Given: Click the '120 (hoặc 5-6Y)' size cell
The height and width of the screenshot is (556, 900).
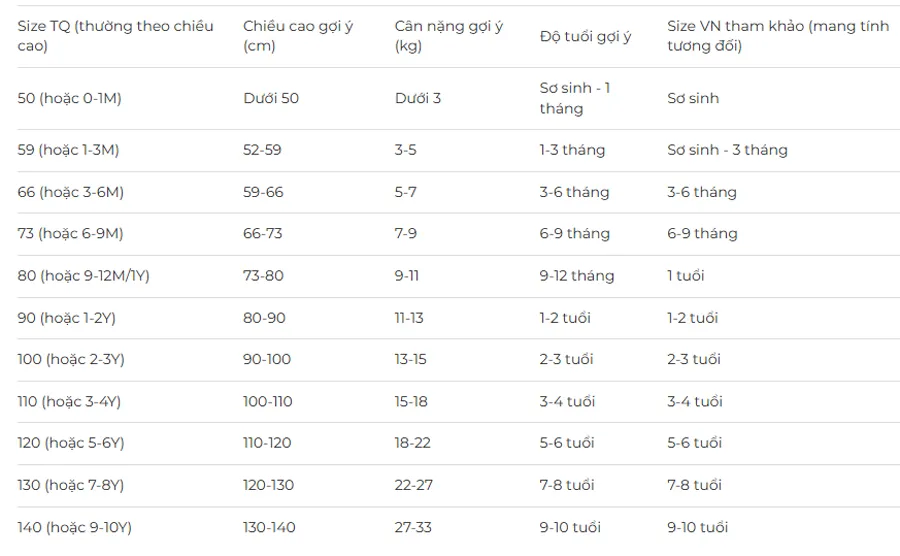Looking at the screenshot, I should tap(71, 443).
